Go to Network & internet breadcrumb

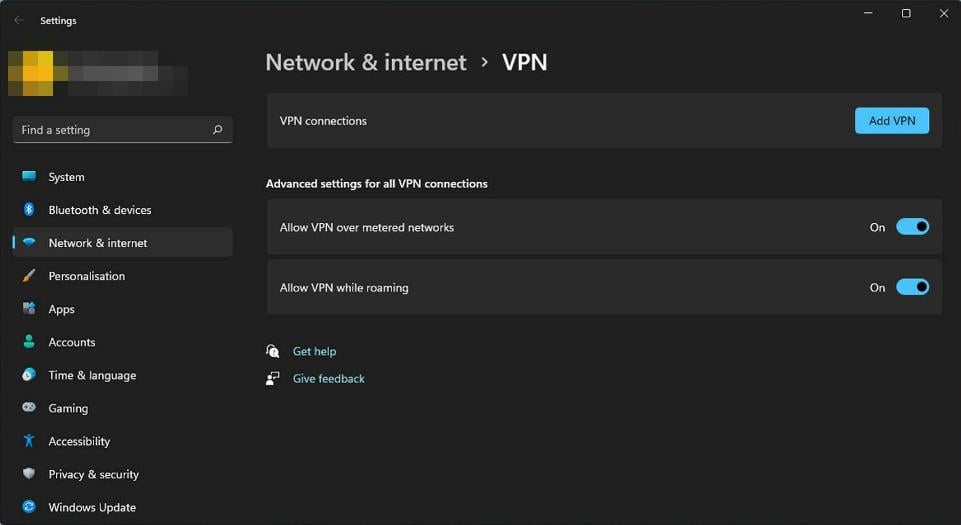click(x=366, y=63)
